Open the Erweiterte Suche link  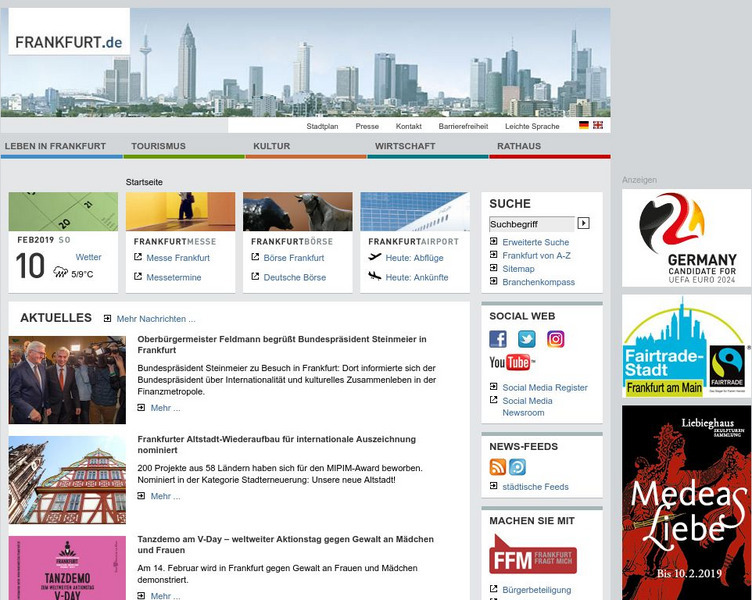click(x=536, y=242)
